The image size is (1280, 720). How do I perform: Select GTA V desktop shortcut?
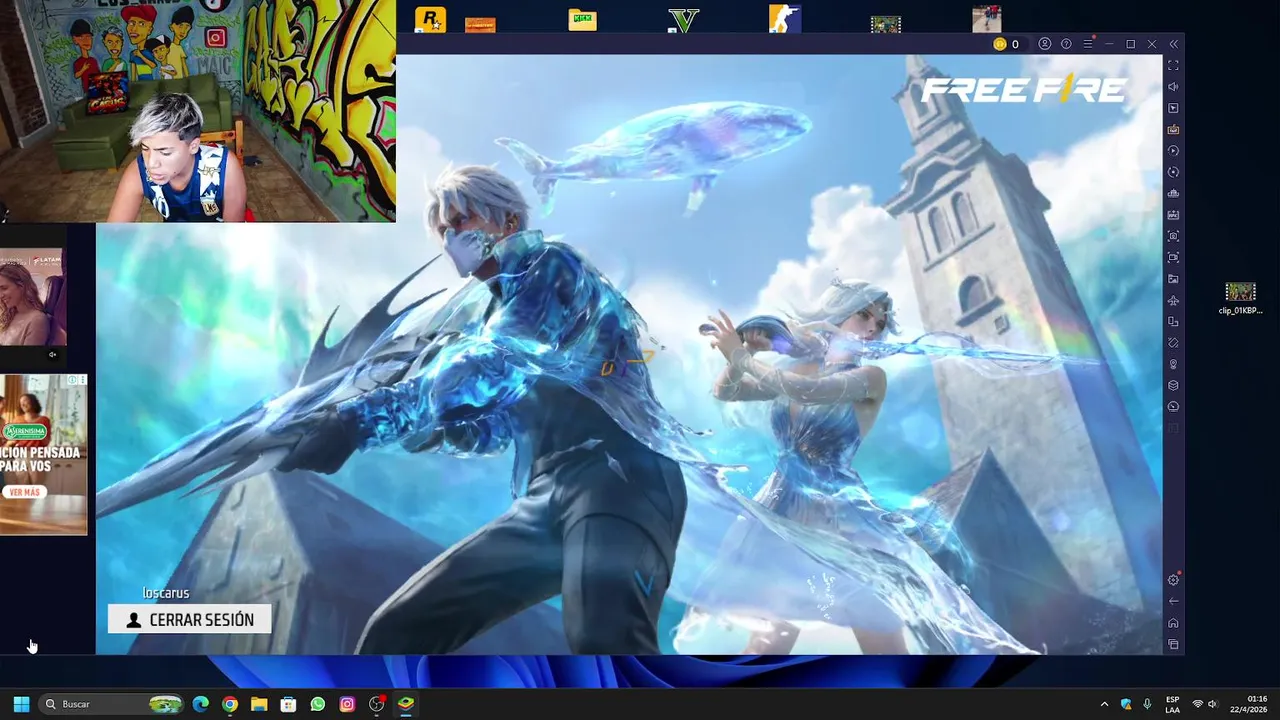tap(684, 20)
